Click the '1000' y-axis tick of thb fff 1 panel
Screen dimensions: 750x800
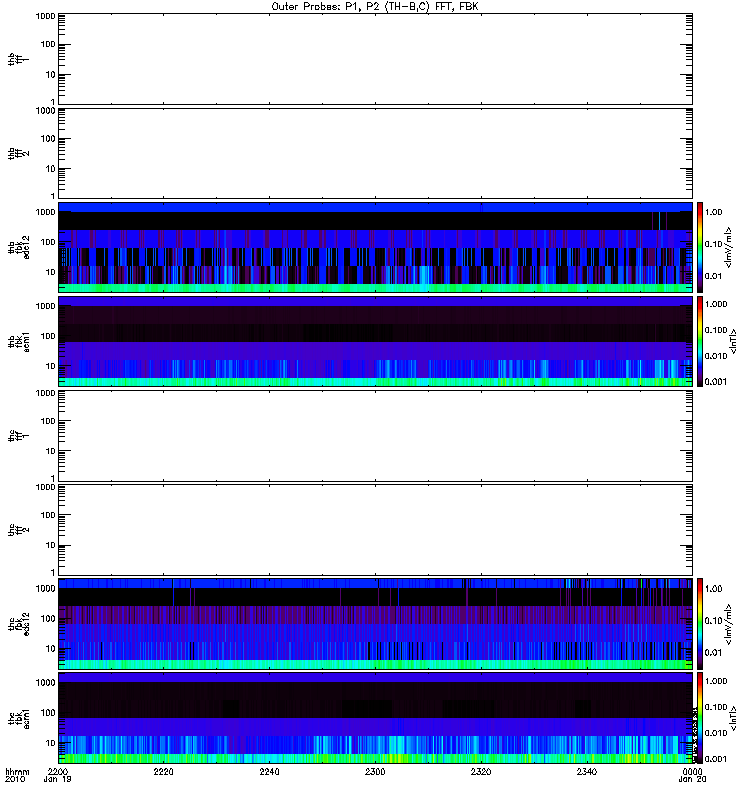45,16
